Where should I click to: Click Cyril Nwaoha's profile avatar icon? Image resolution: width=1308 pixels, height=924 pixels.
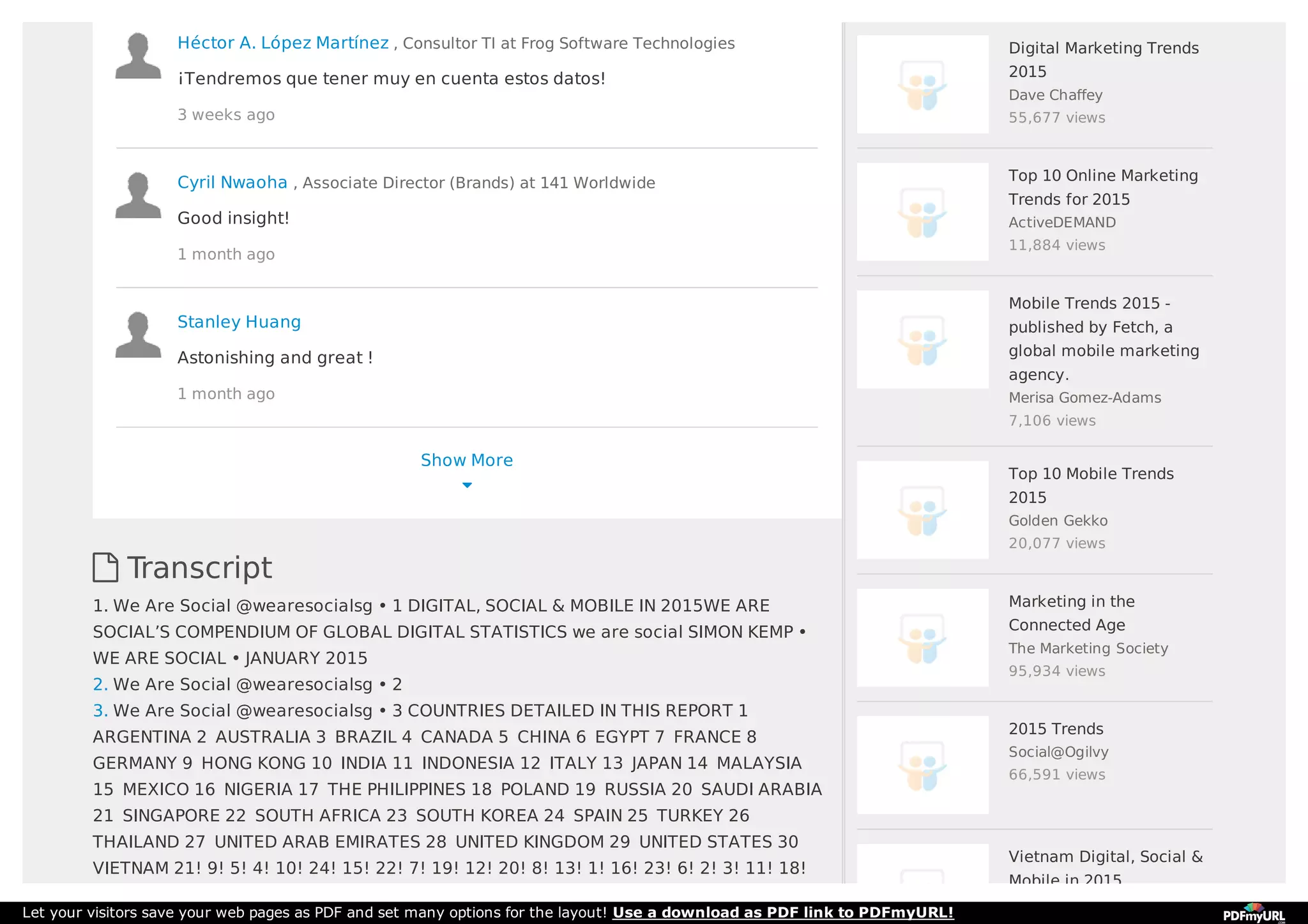(138, 195)
